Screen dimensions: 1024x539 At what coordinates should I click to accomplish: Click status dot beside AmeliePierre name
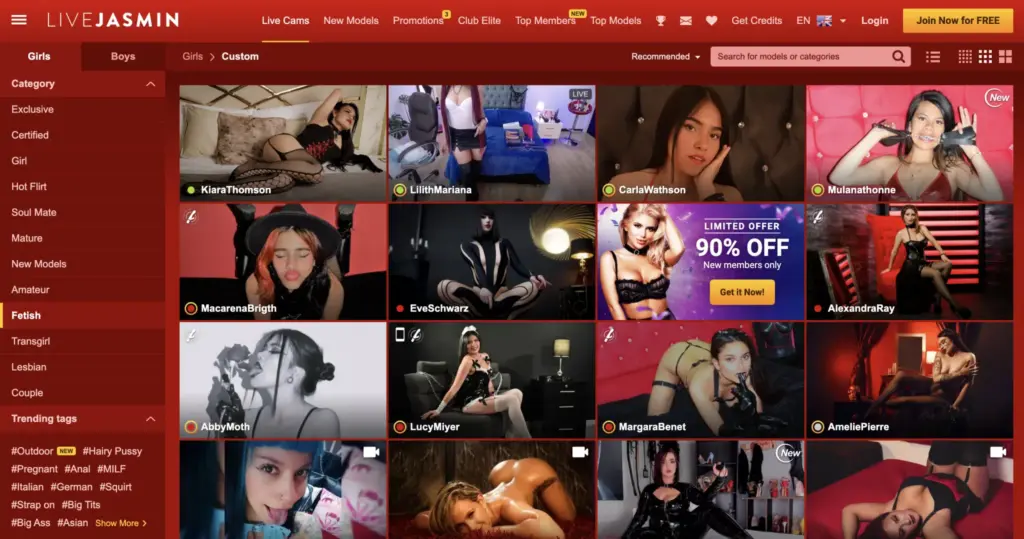point(818,427)
